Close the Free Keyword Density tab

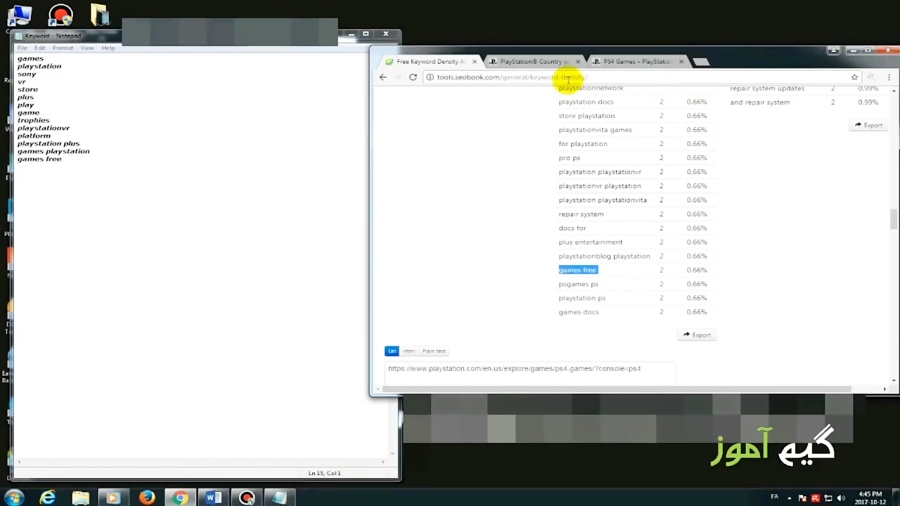[474, 61]
